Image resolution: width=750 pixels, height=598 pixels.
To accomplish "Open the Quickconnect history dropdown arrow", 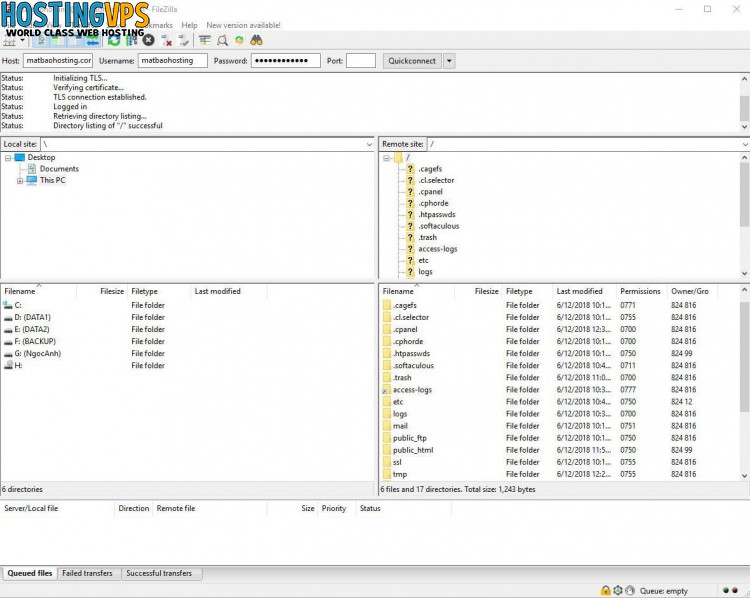I will tap(449, 61).
